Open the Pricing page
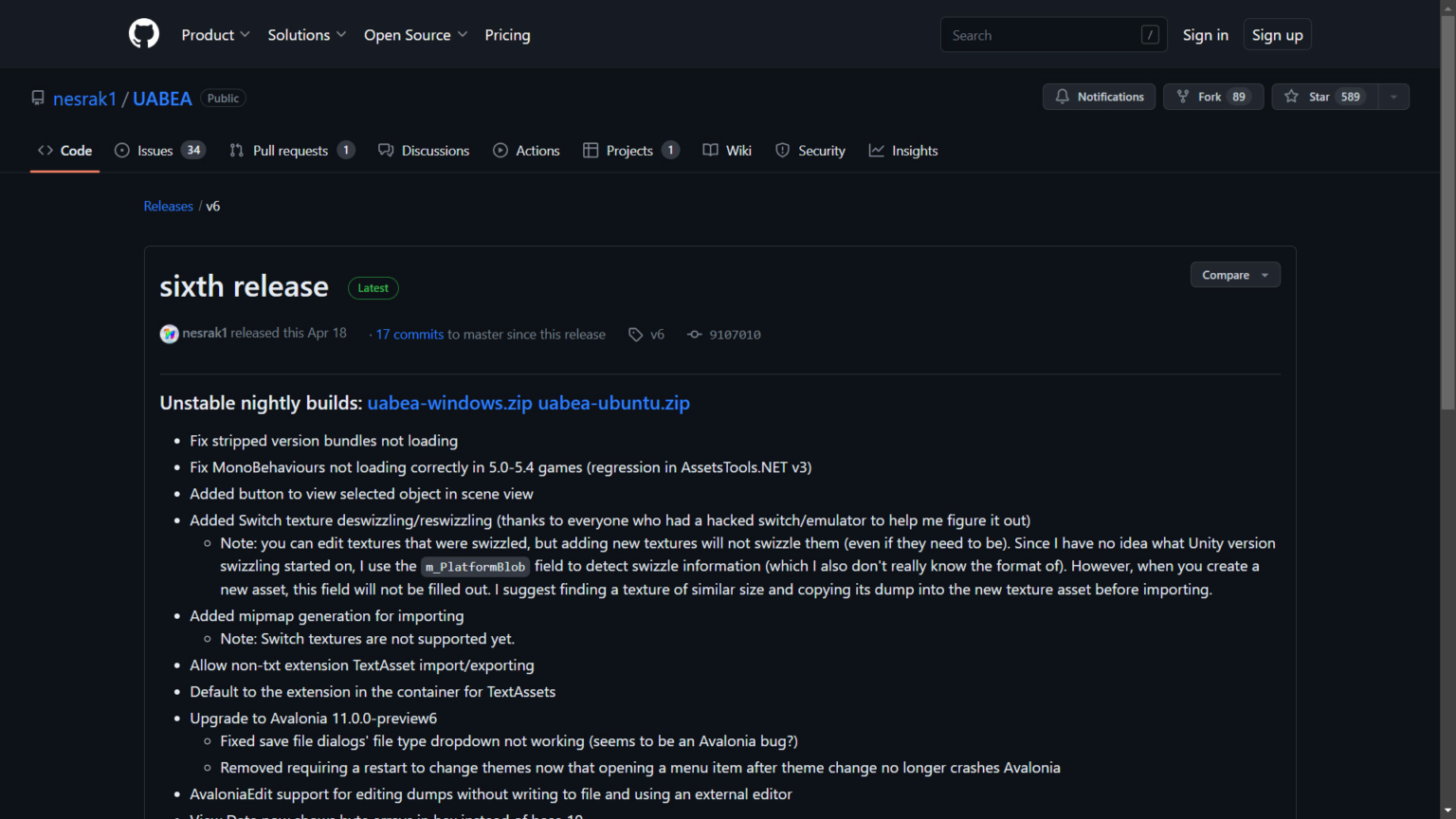The height and width of the screenshot is (819, 1456). click(507, 35)
